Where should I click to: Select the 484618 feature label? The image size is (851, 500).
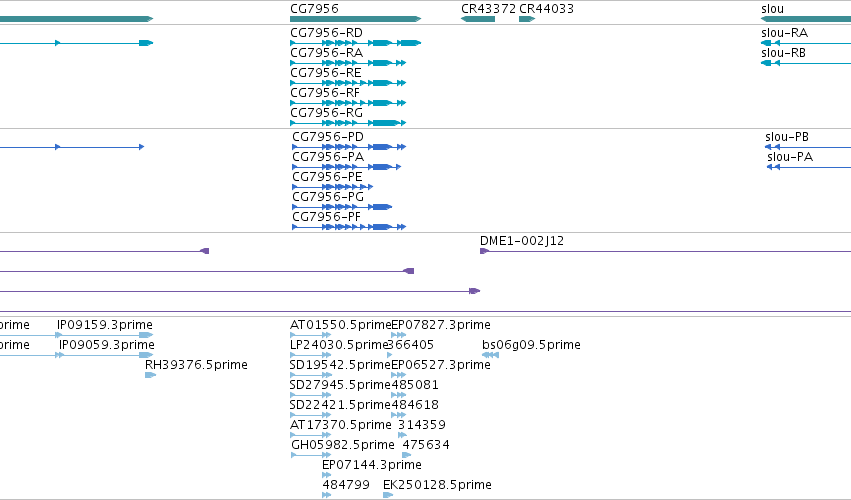(415, 405)
